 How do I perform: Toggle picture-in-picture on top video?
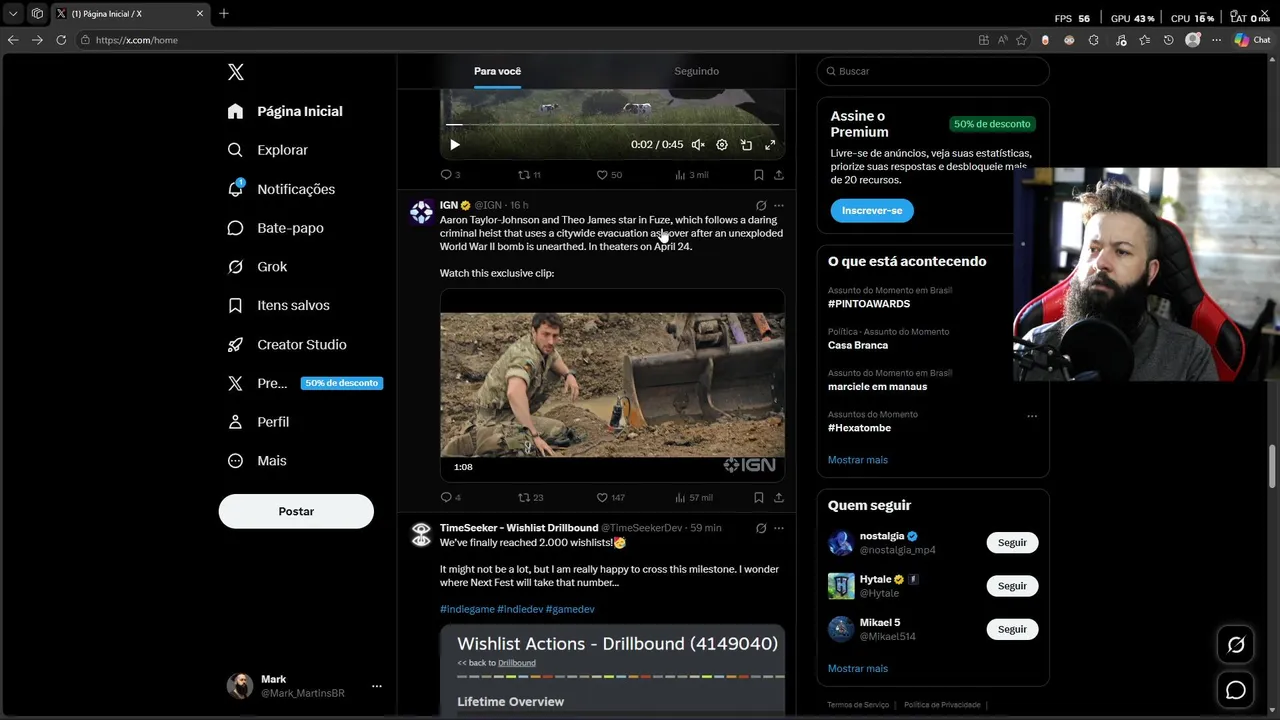(746, 145)
